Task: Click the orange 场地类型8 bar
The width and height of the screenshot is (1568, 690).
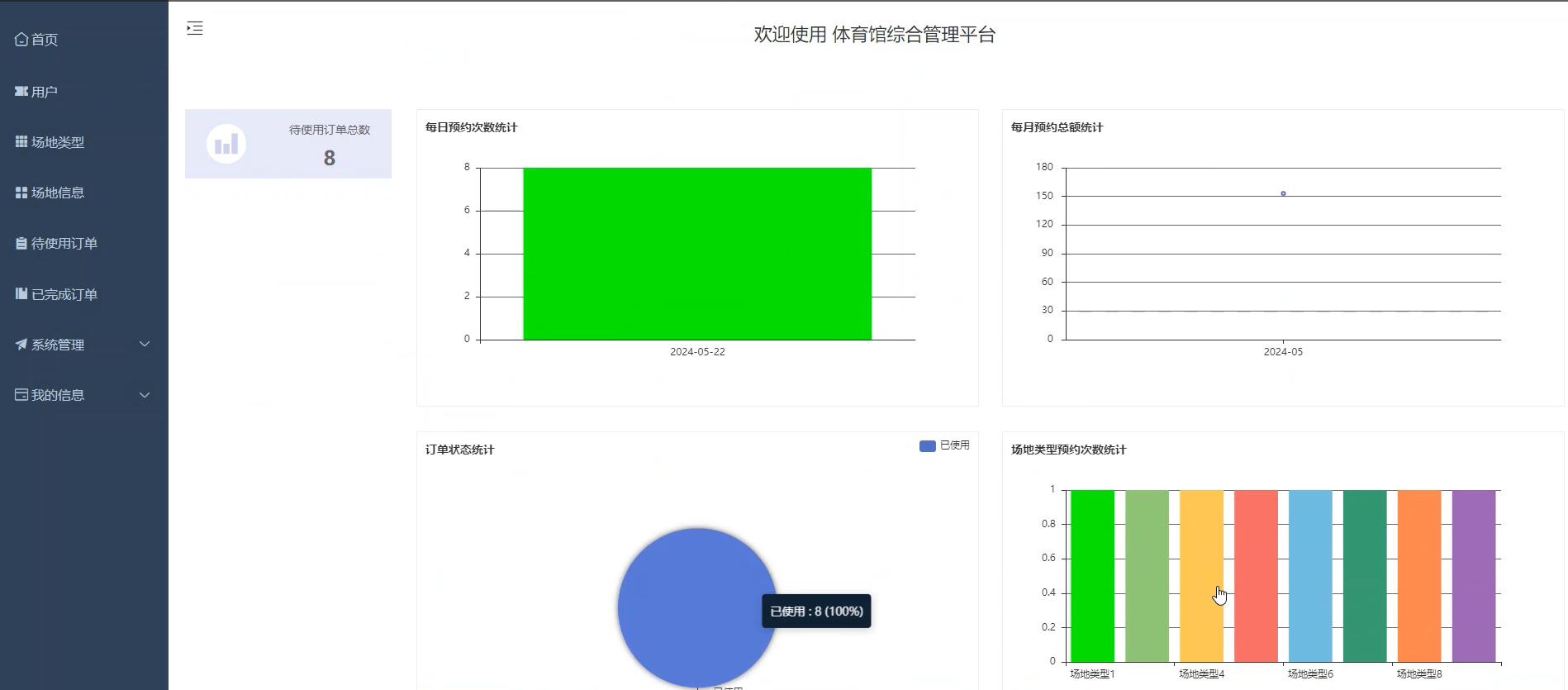Action: (x=1419, y=576)
